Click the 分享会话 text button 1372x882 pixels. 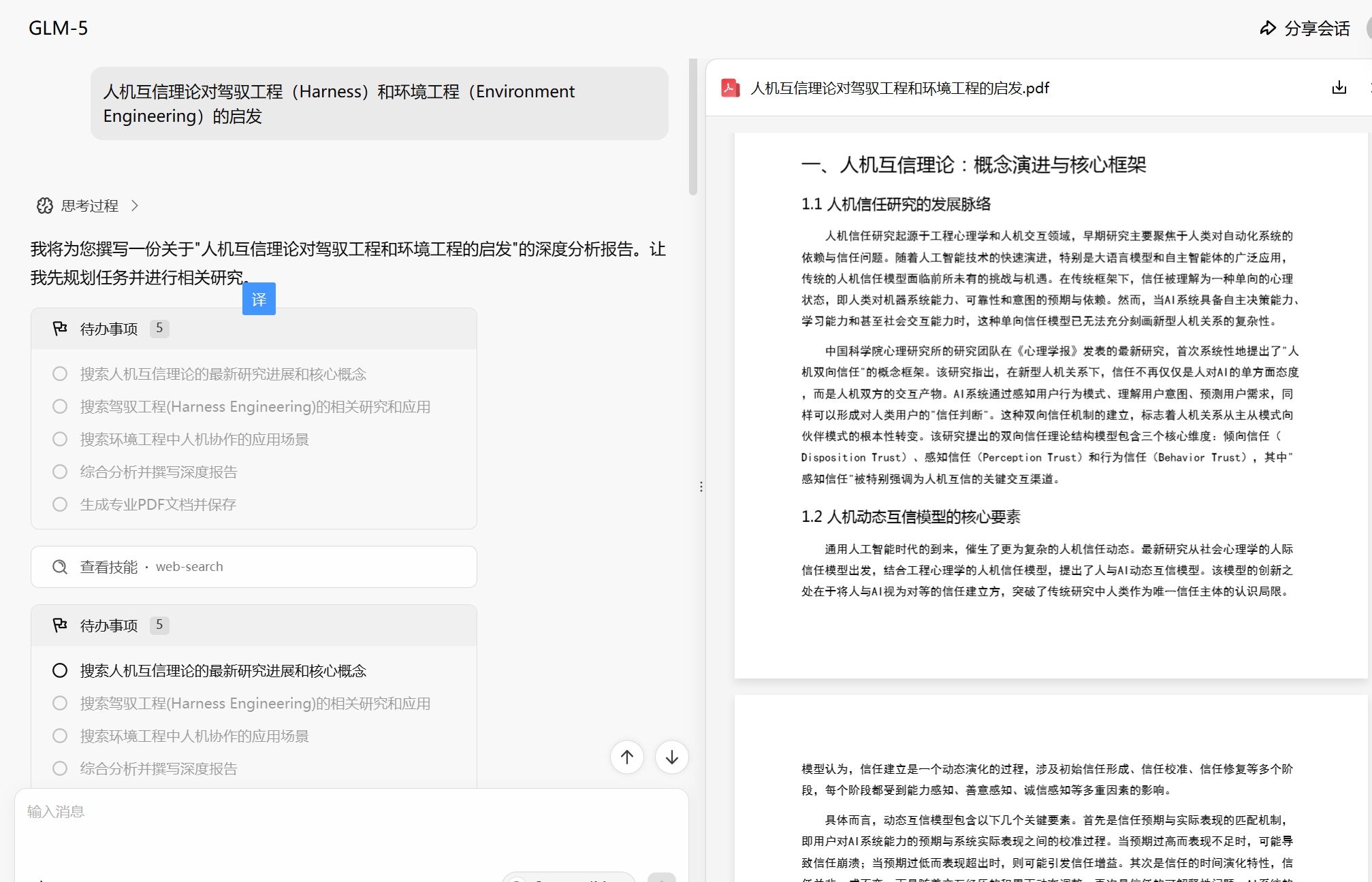coord(1316,28)
